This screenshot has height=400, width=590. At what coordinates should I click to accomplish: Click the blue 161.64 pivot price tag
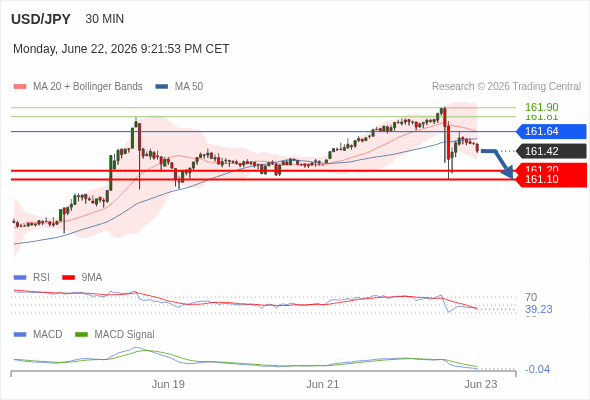pyautogui.click(x=552, y=131)
